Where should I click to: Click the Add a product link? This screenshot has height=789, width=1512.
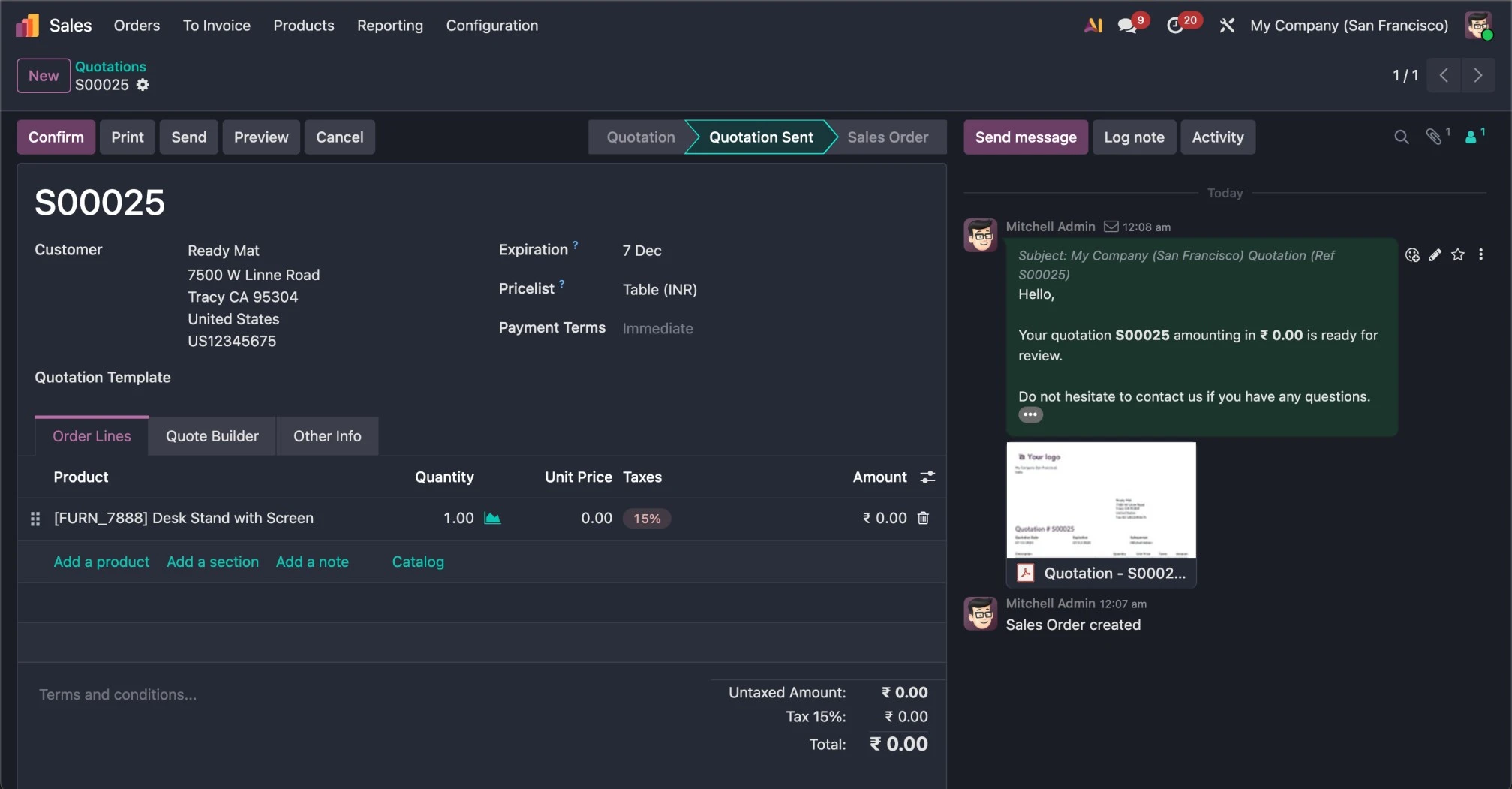tap(101, 562)
